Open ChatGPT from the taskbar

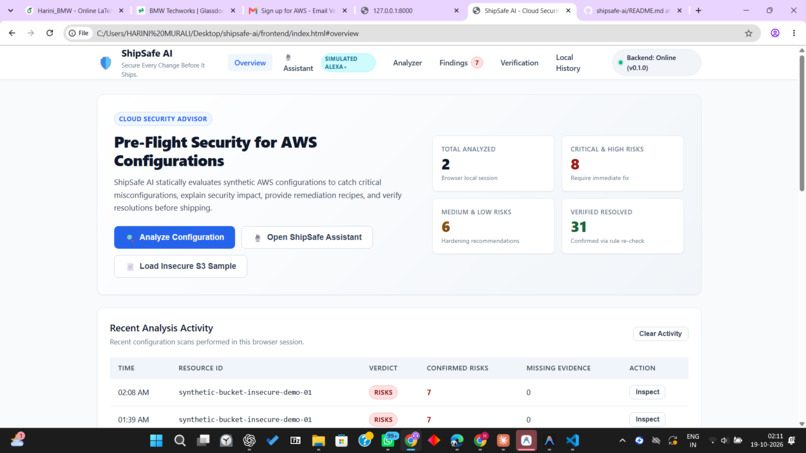tap(249, 441)
